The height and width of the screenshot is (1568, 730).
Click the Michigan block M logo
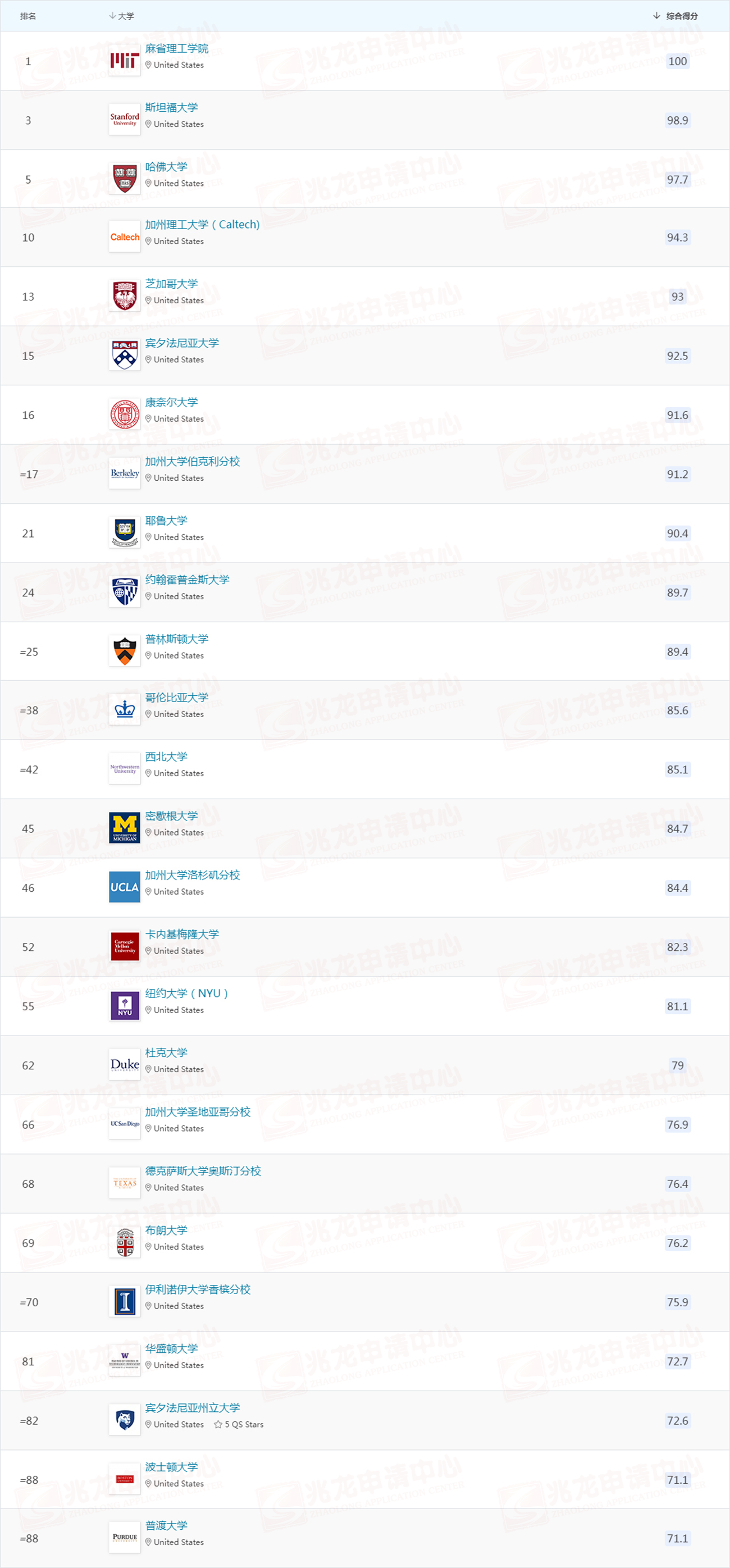pyautogui.click(x=124, y=828)
